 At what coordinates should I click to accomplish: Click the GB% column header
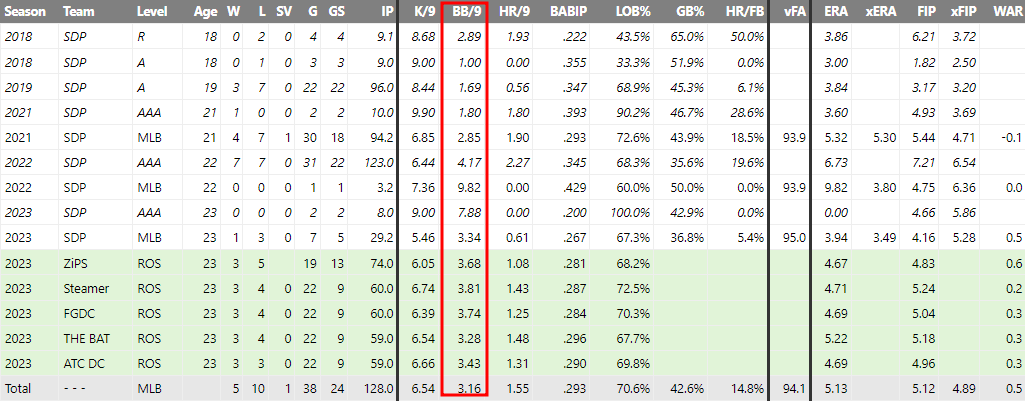tap(686, 12)
